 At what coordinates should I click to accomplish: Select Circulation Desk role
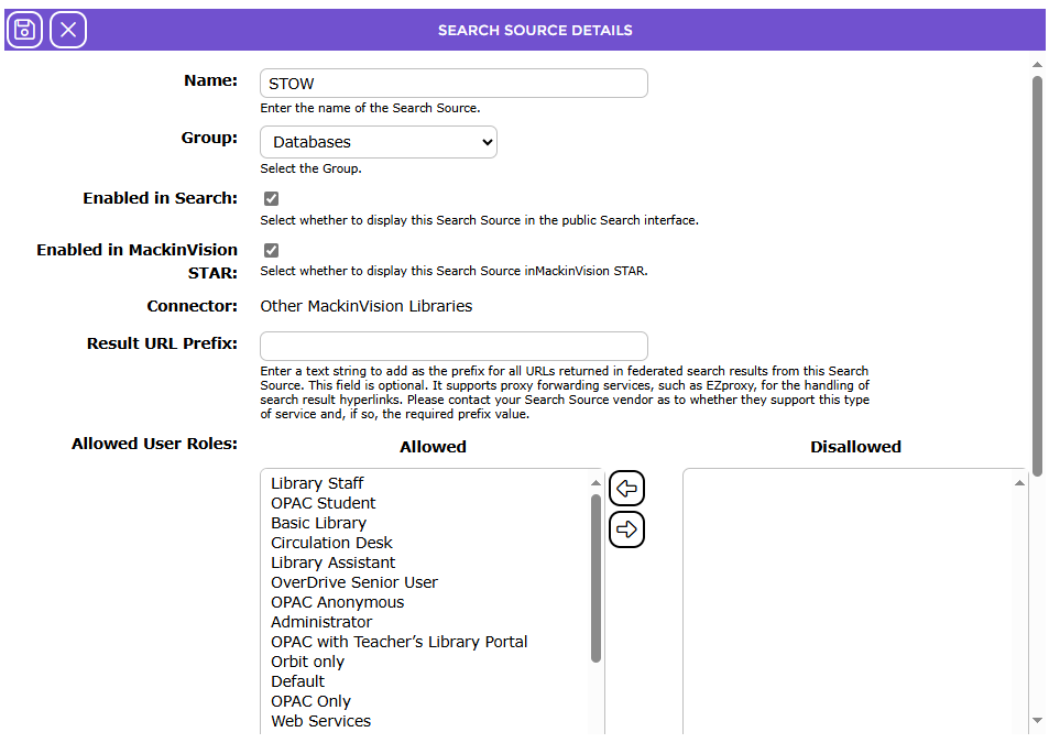pyautogui.click(x=331, y=542)
